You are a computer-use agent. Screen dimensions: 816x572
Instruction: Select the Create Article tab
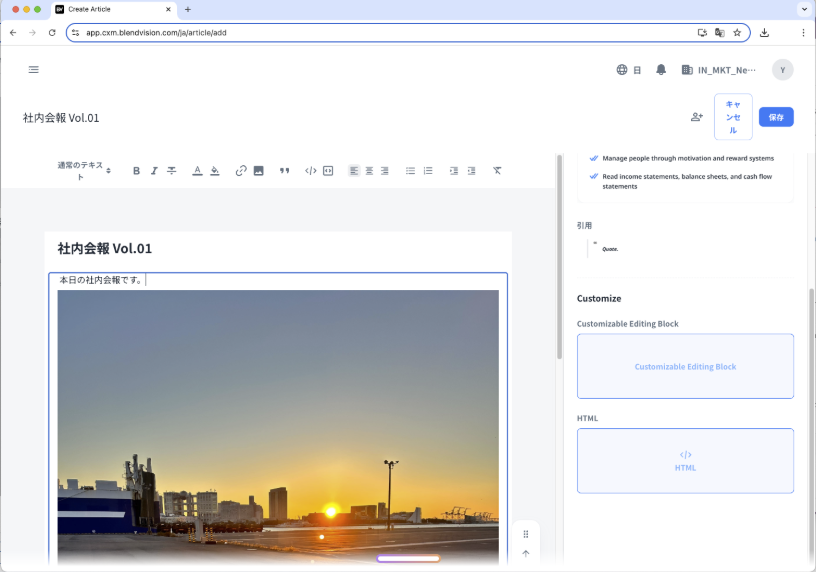pos(113,9)
